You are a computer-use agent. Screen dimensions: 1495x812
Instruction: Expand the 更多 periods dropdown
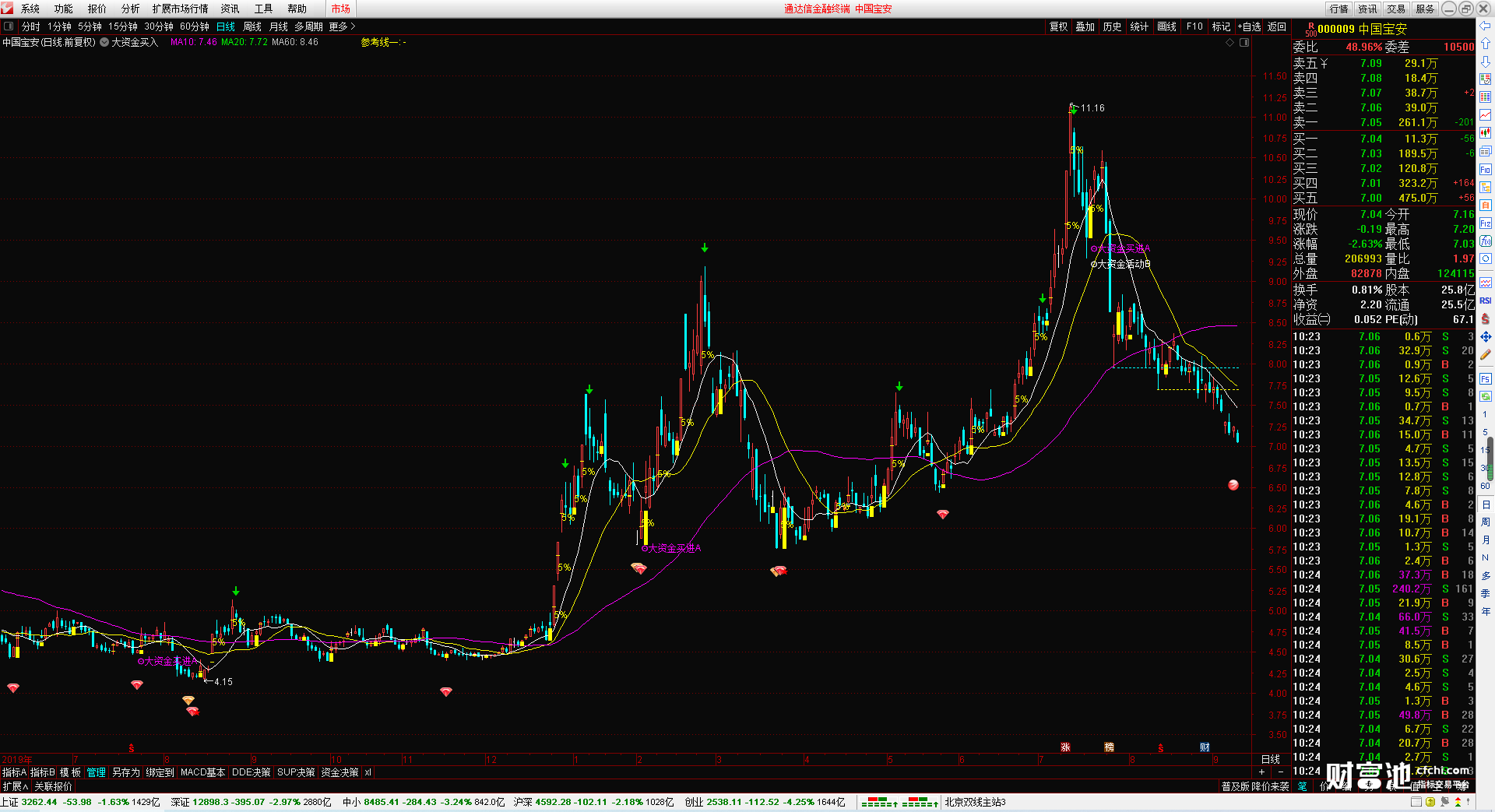tap(342, 26)
